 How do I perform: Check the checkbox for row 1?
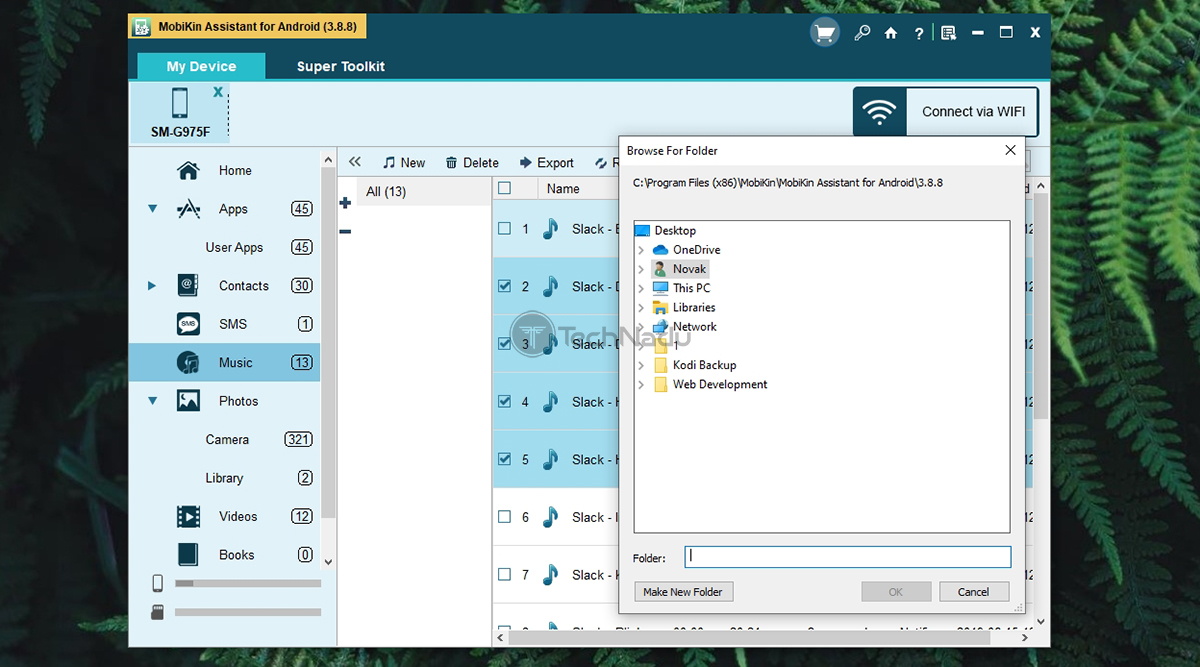(505, 229)
